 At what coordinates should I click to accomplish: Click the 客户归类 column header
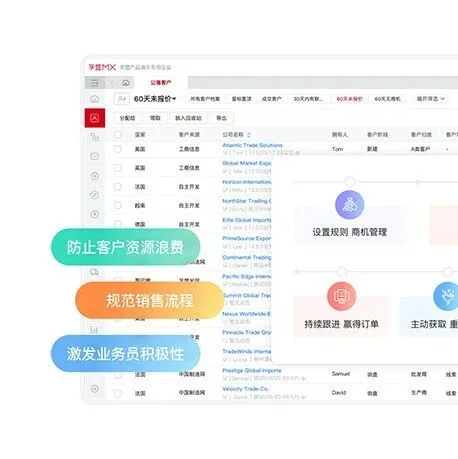(421, 135)
